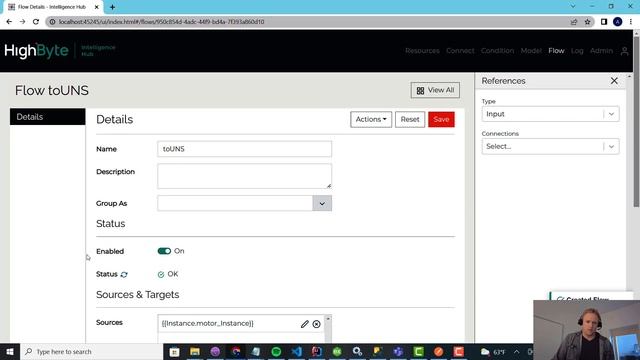Save the flow with the red Save button
Image resolution: width=640 pixels, height=360 pixels.
click(441, 119)
